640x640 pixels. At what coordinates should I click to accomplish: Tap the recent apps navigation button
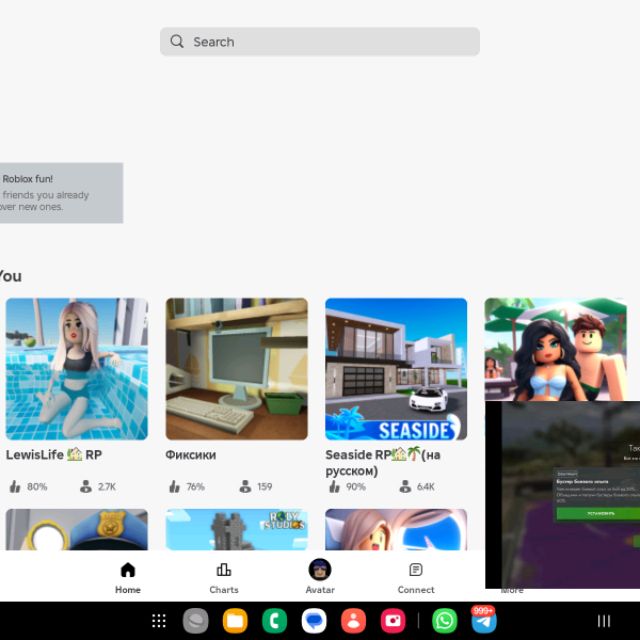point(604,621)
